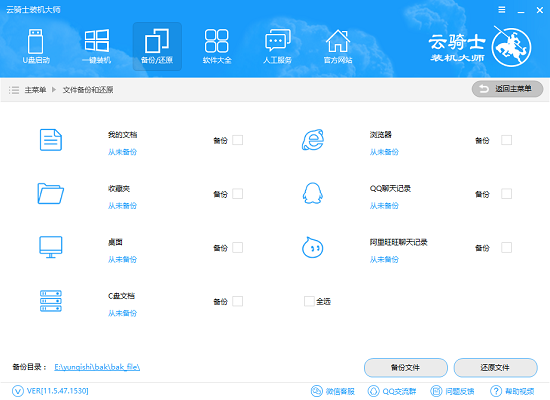Viewport: 550px width, 400px height.
Task: Switch to 备份/还原 section
Action: 157,46
